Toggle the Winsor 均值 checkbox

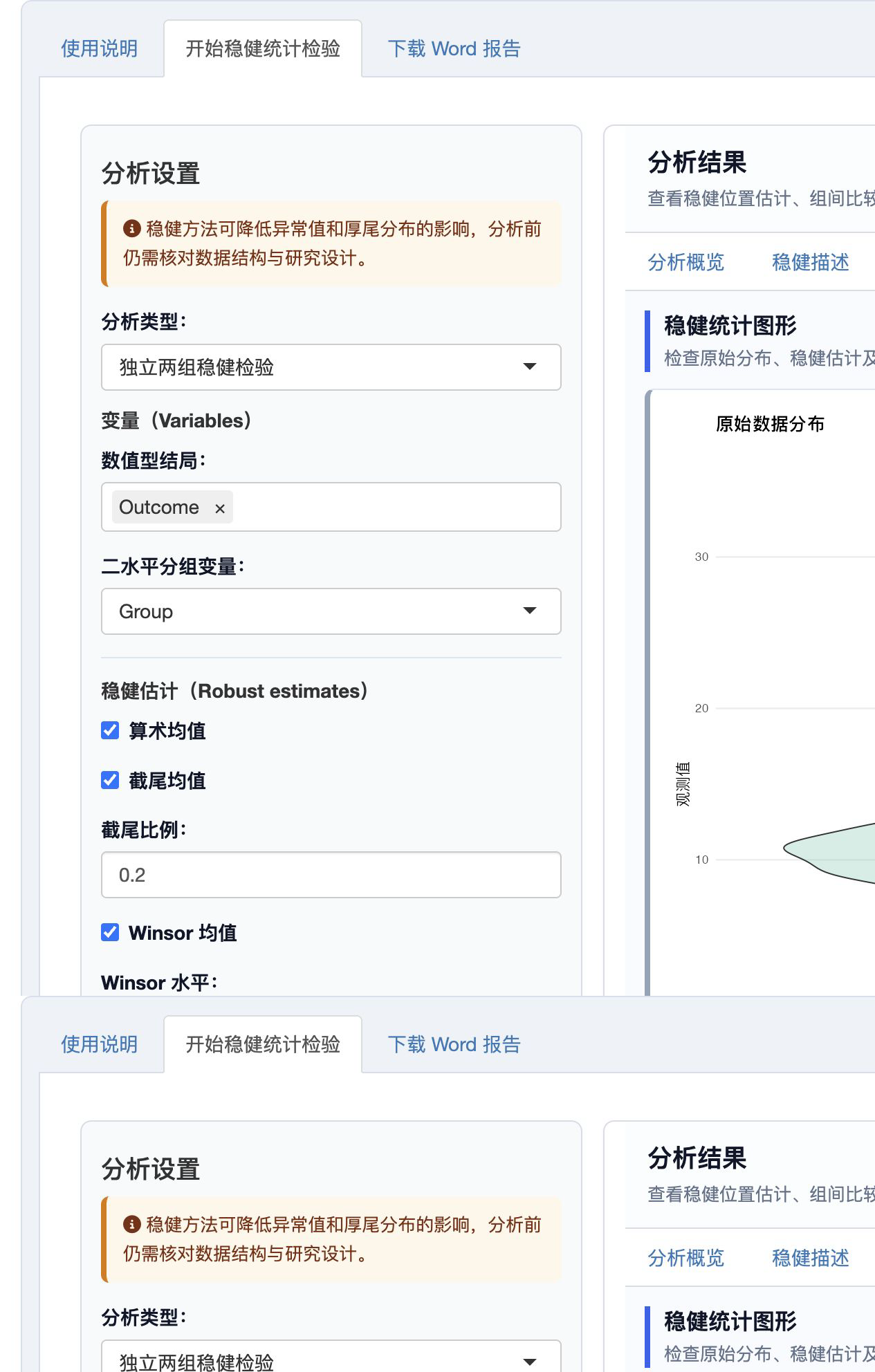click(x=110, y=932)
